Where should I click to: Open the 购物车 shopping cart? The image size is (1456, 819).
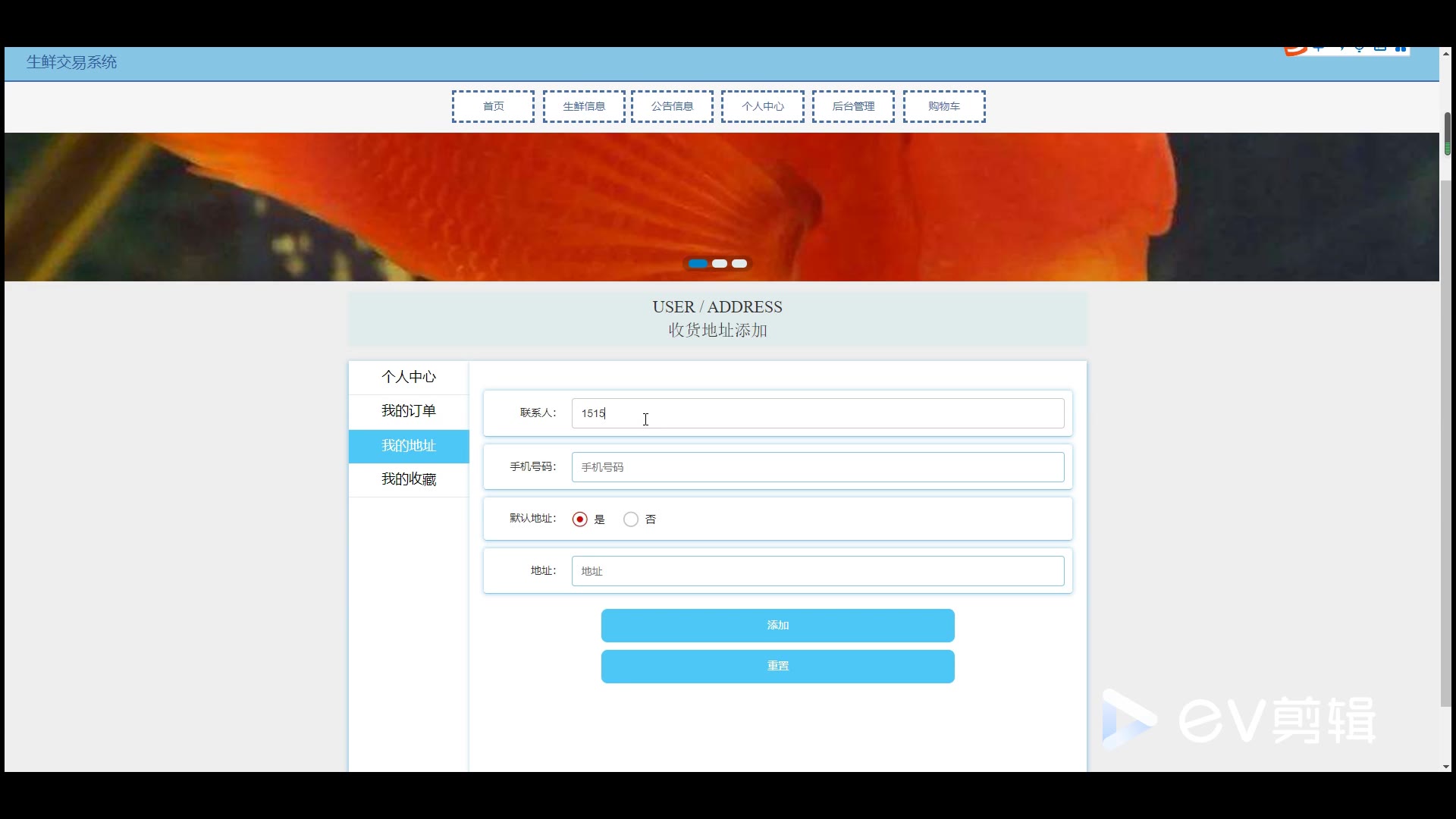(x=944, y=106)
